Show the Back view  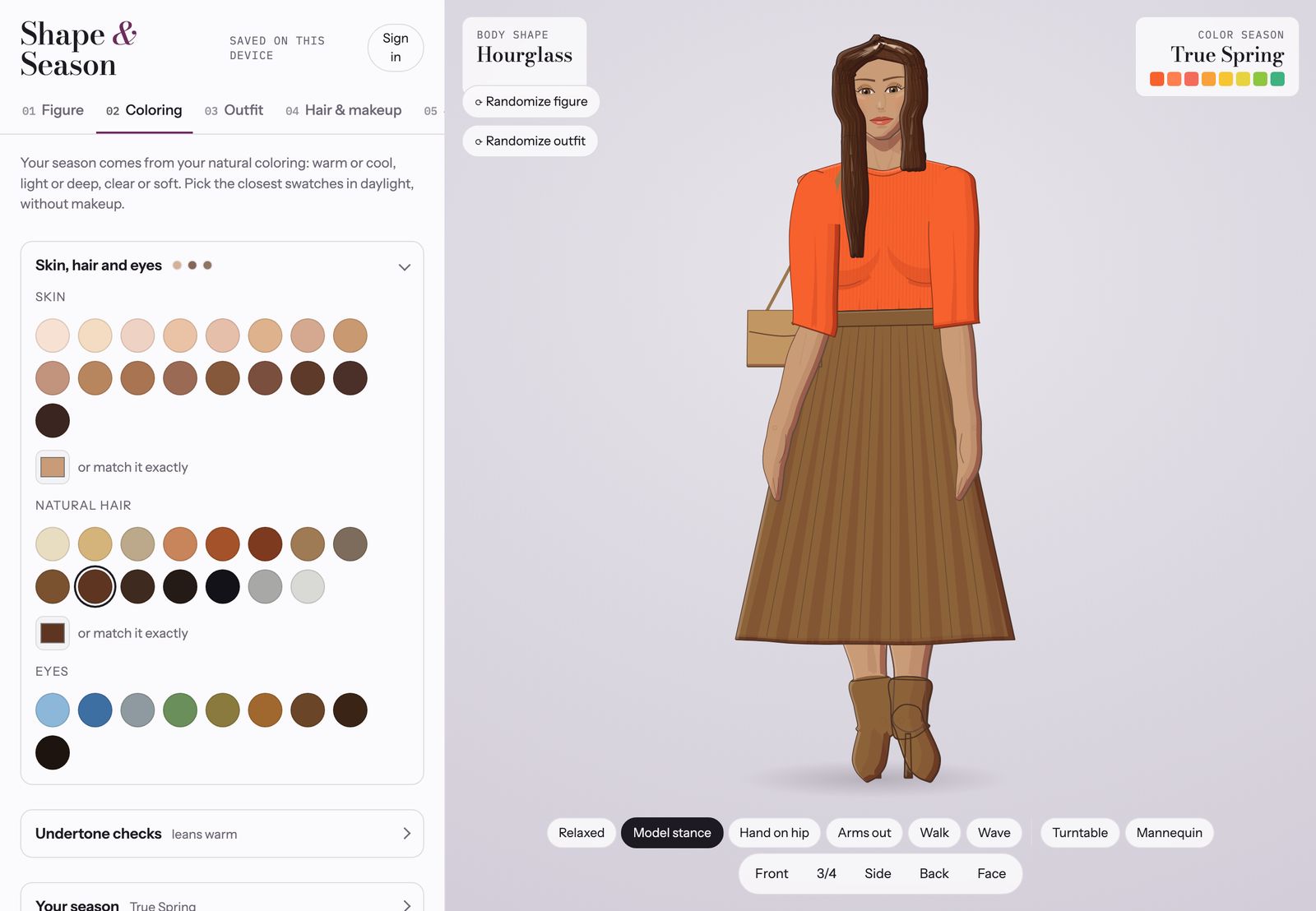click(934, 874)
